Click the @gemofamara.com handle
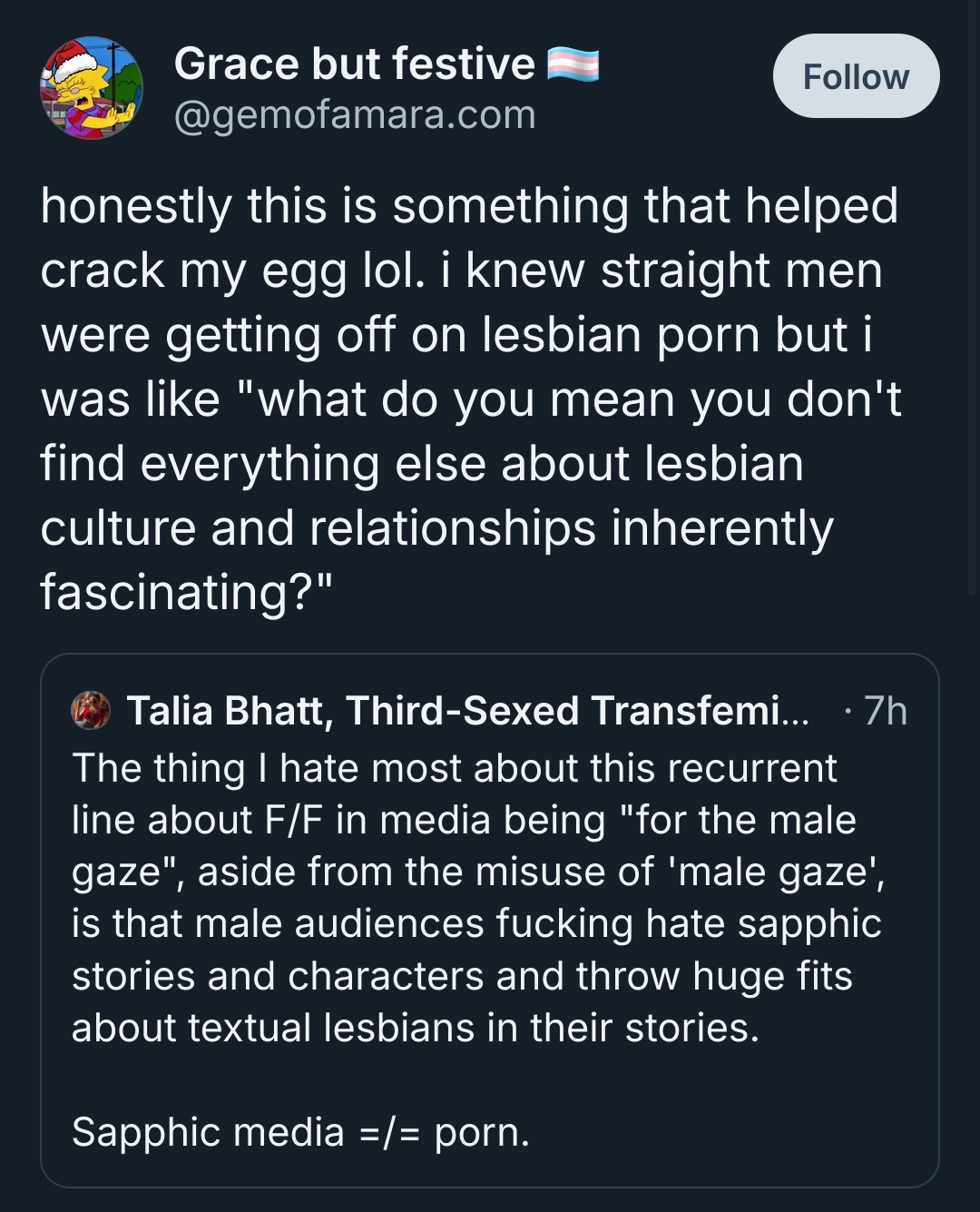This screenshot has width=980, height=1212. click(x=354, y=115)
